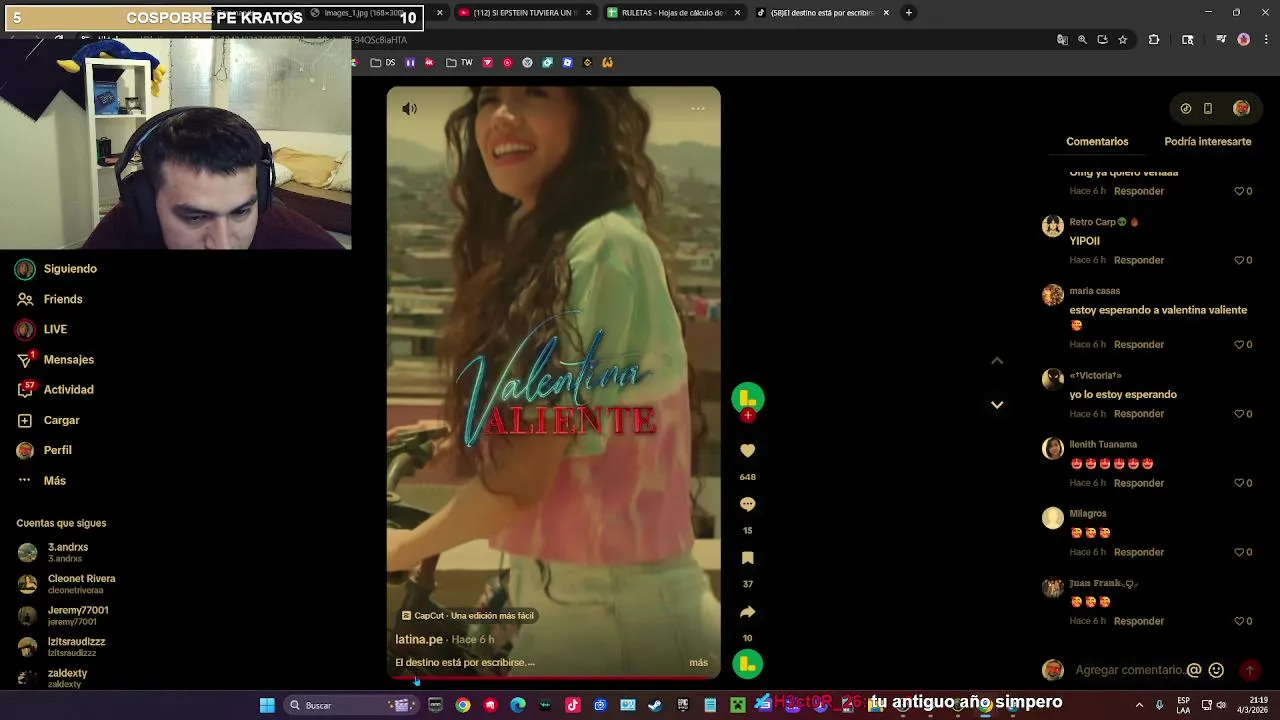Open the latina.pe username link
Screen dimensions: 1280x720
[419, 639]
